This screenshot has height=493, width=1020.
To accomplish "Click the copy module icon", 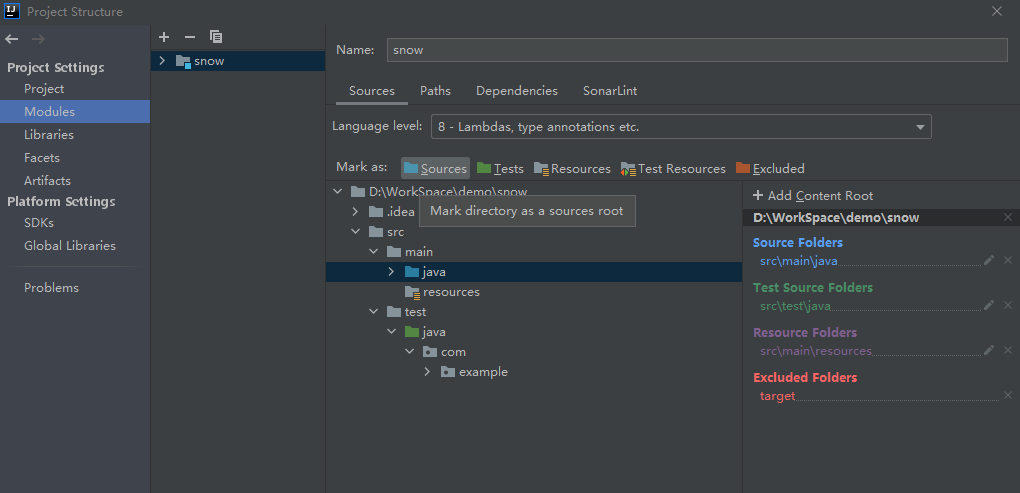I will pyautogui.click(x=216, y=37).
